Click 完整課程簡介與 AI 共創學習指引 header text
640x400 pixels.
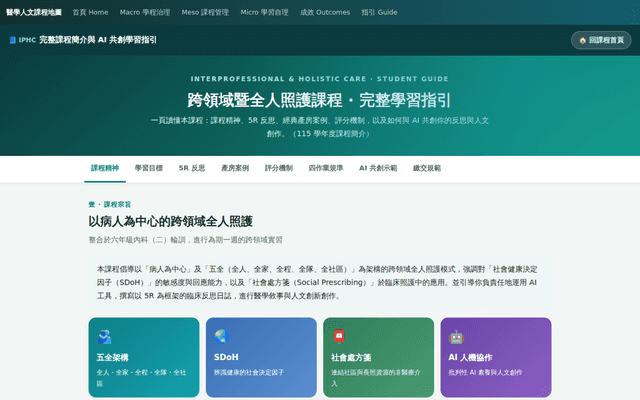click(98, 40)
